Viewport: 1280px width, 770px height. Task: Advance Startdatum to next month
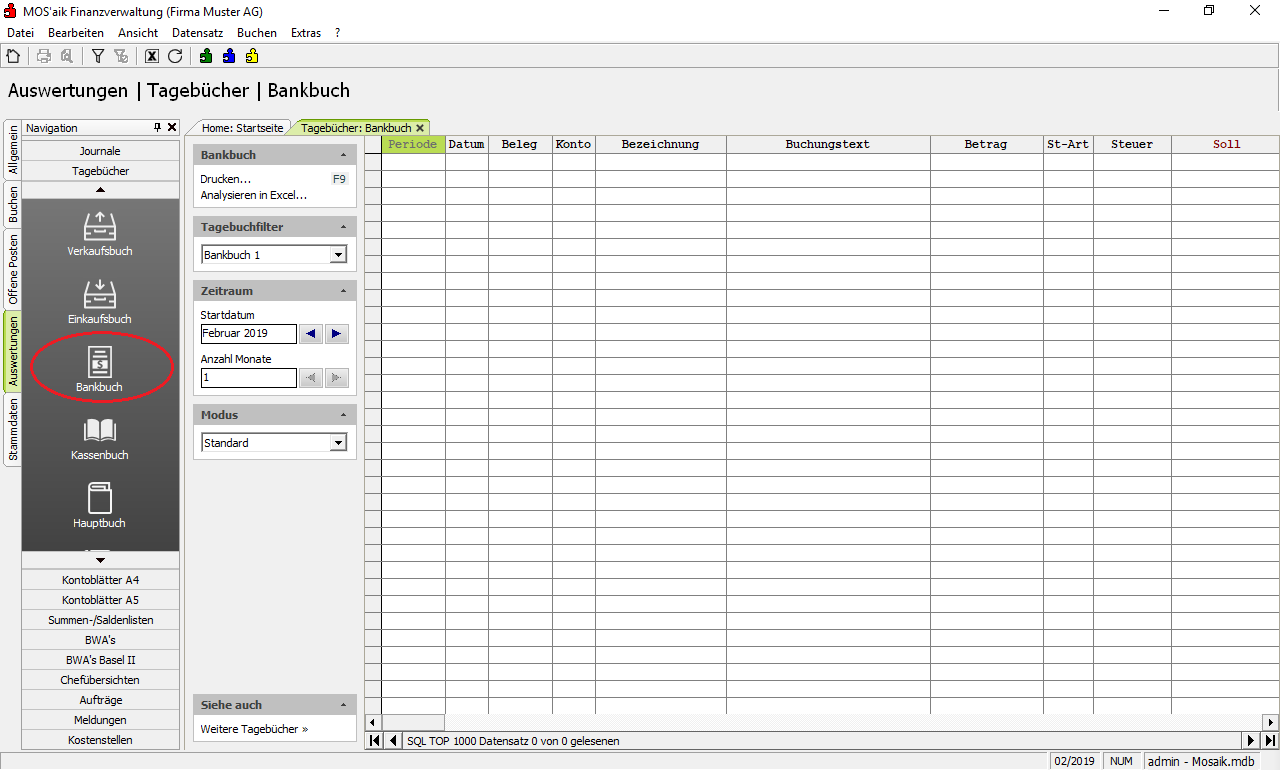(x=336, y=334)
